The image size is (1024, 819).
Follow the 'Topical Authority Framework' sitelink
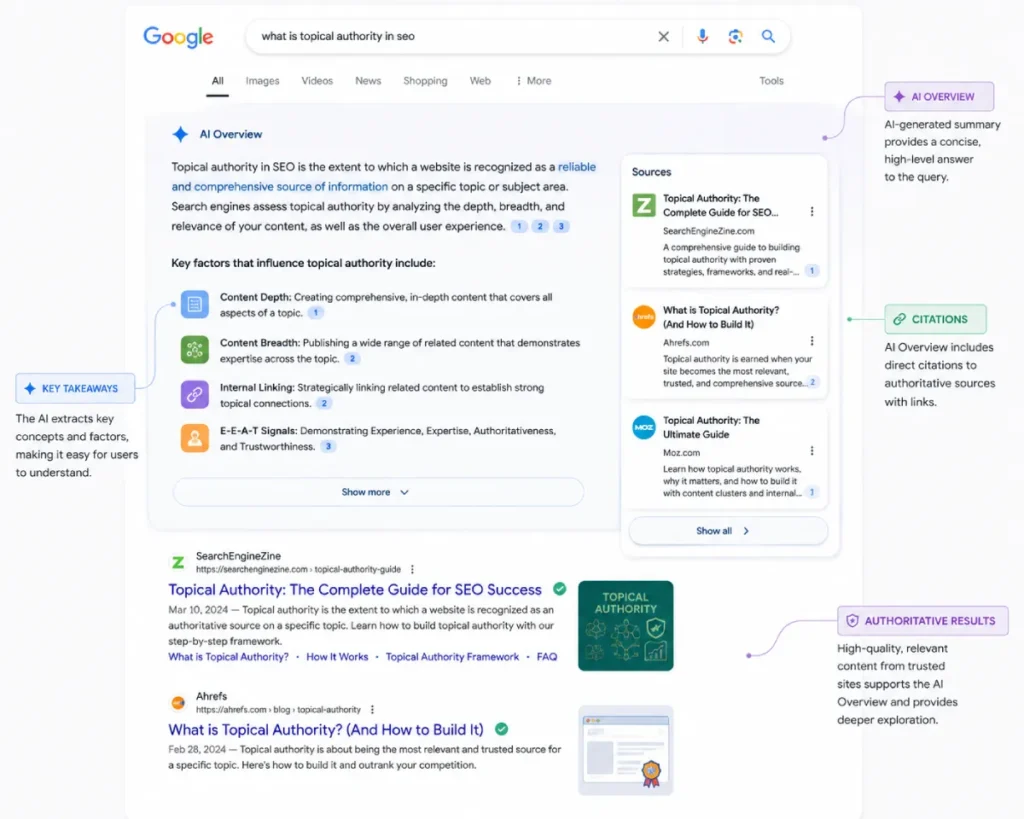(x=452, y=657)
